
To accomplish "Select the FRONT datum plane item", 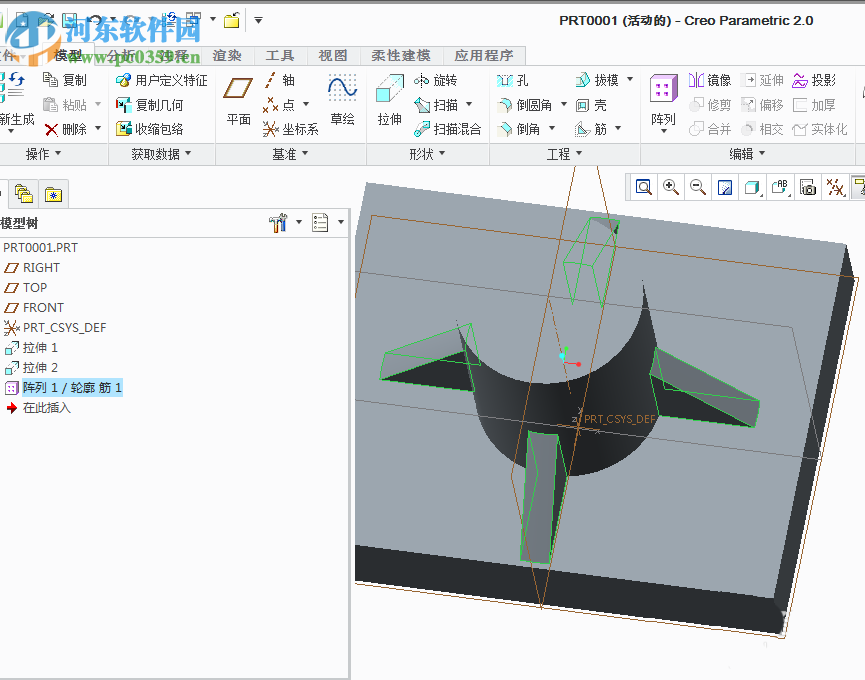I will click(x=42, y=307).
